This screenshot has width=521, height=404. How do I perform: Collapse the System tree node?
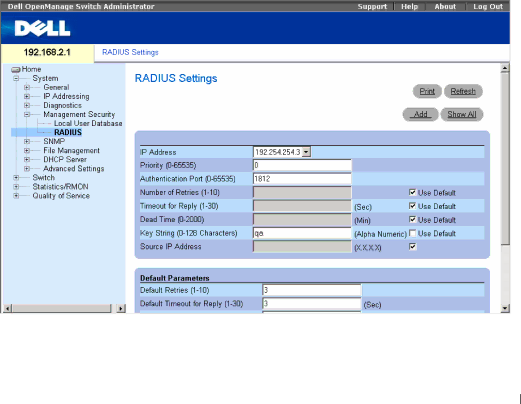click(x=16, y=79)
